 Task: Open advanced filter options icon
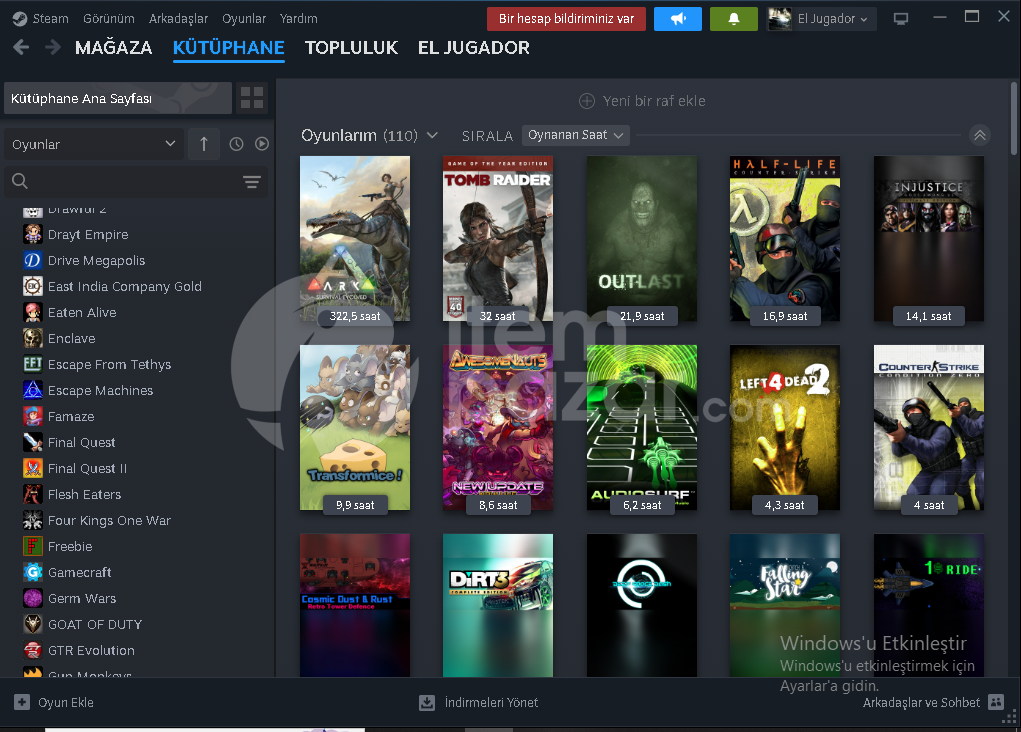(x=252, y=182)
